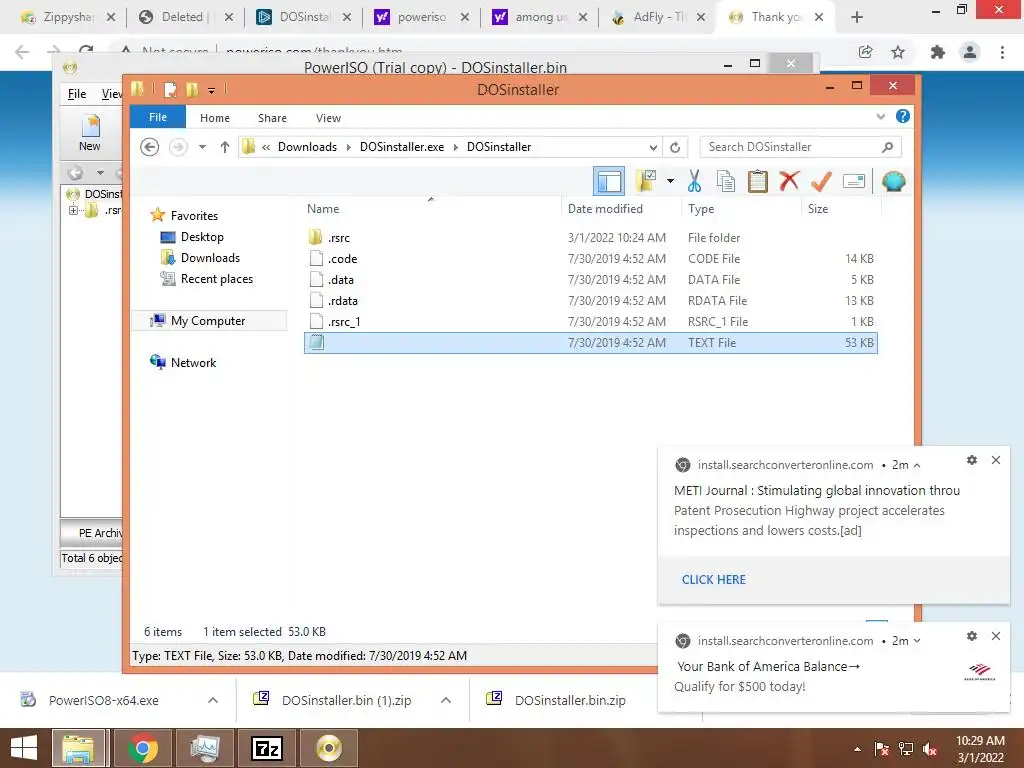Open Quick Access Toolbar customize dropdown
This screenshot has height=768, width=1024.
point(211,90)
